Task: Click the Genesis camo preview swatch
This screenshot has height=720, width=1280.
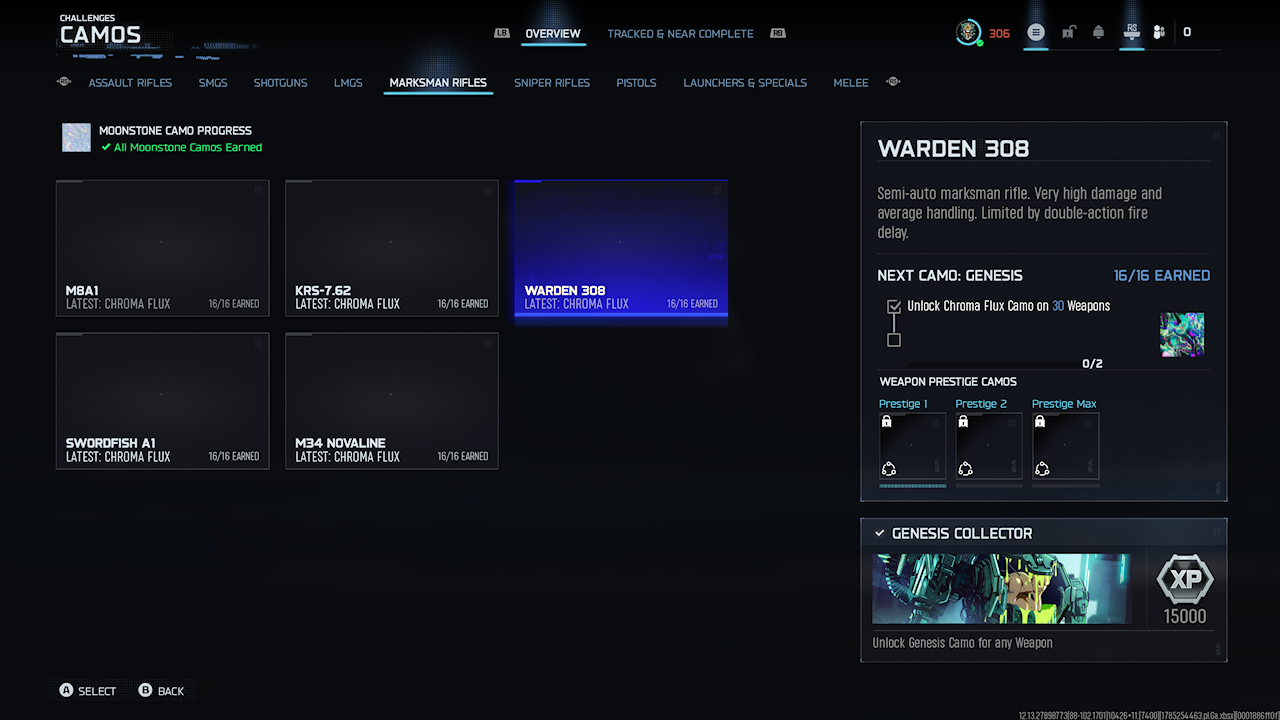Action: tap(1182, 334)
